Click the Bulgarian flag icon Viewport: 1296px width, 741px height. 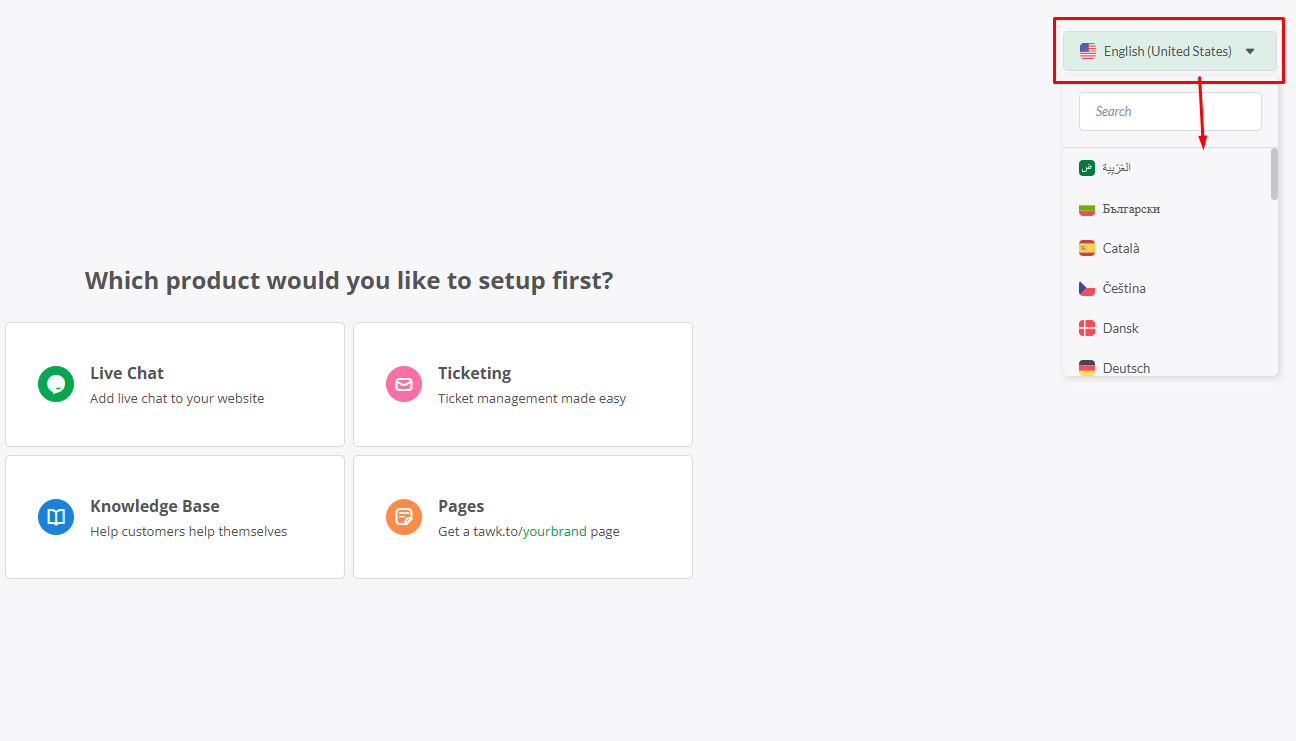click(1087, 209)
